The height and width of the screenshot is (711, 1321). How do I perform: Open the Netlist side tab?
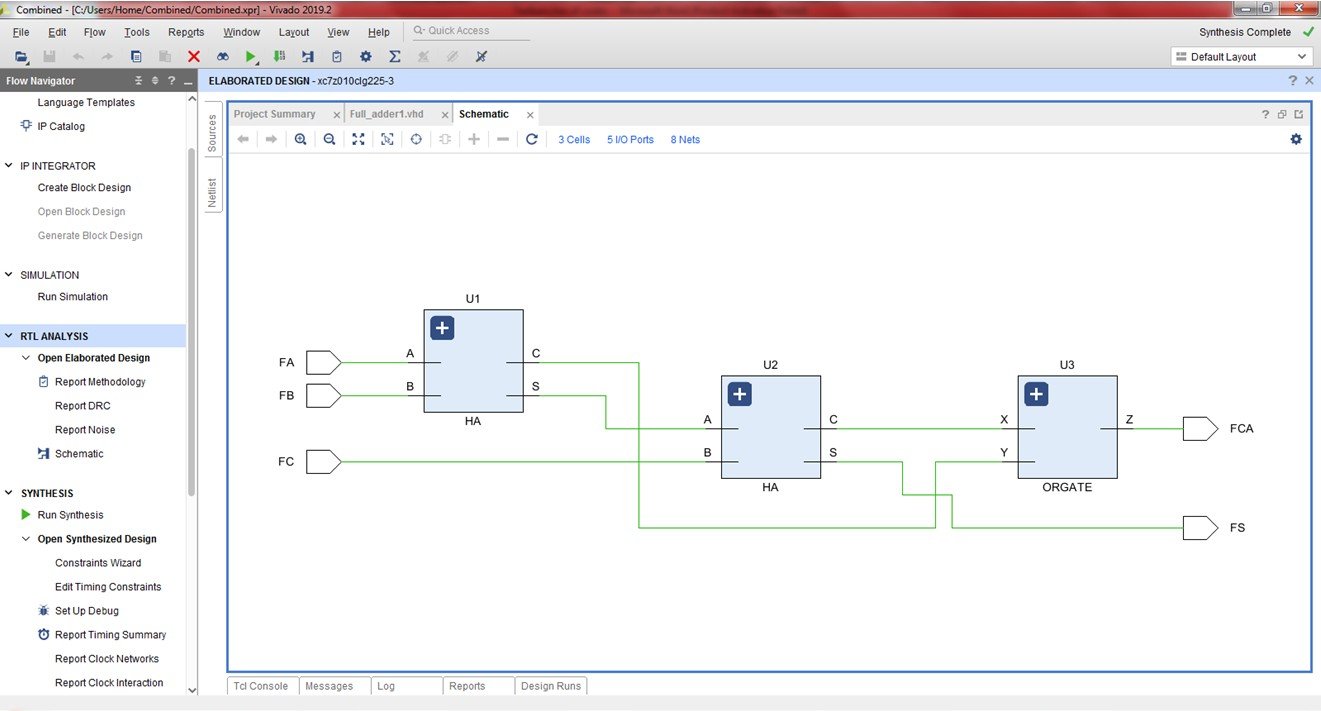click(212, 193)
